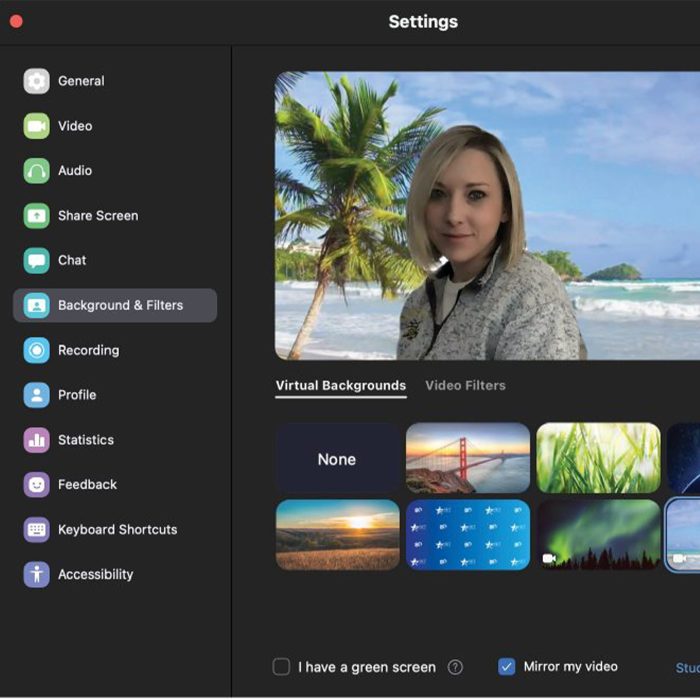The width and height of the screenshot is (700, 700).
Task: Click the Video camera icon
Action: click(x=36, y=126)
